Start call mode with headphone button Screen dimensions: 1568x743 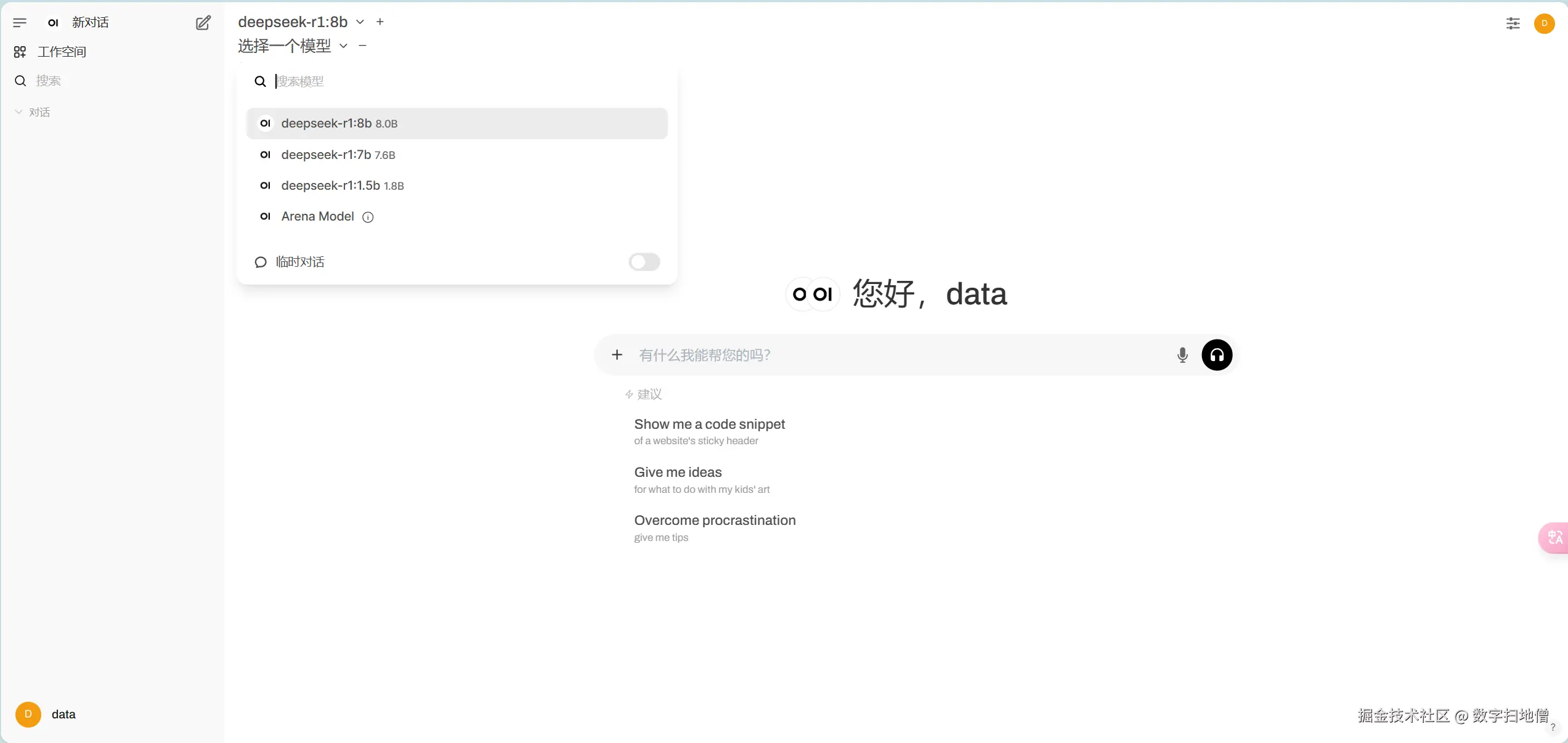pyautogui.click(x=1216, y=355)
